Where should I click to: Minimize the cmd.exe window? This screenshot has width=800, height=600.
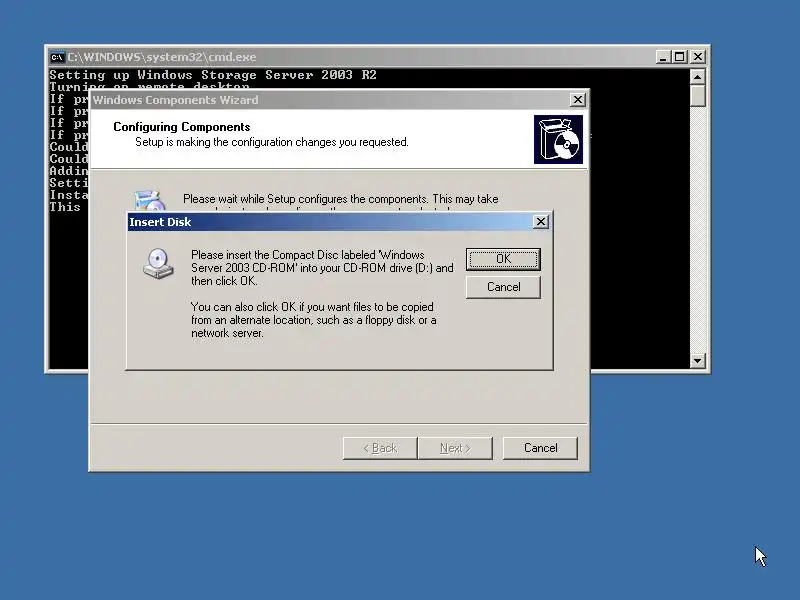662,57
